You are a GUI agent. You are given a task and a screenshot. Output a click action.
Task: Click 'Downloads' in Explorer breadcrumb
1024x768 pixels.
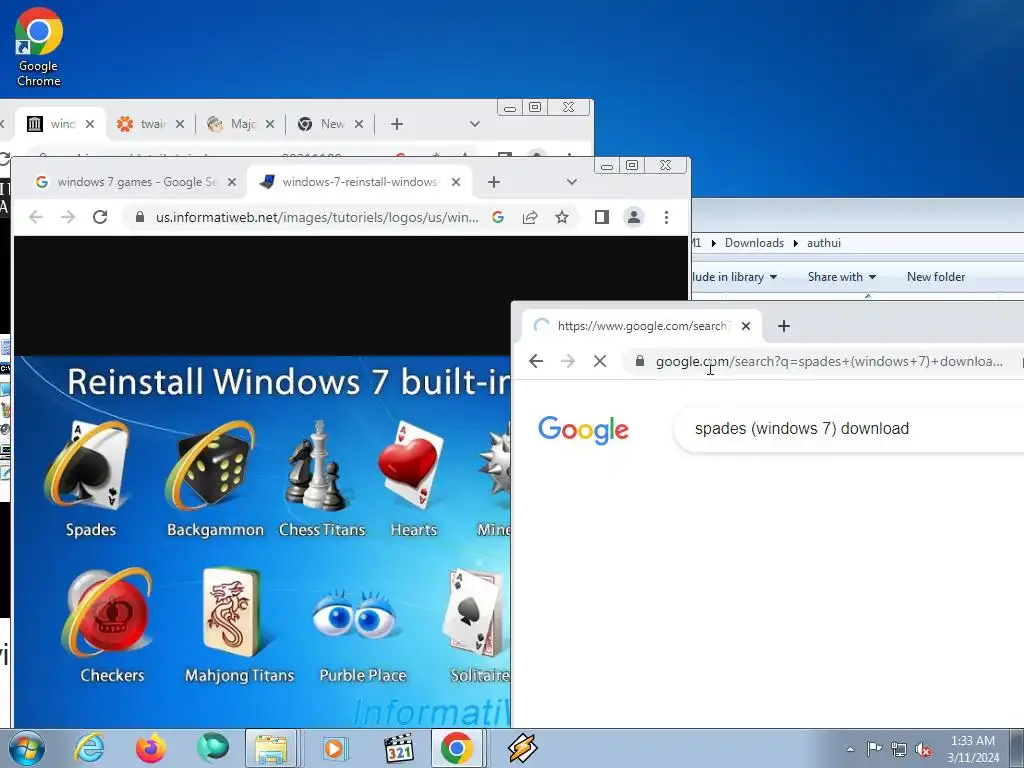[754, 243]
